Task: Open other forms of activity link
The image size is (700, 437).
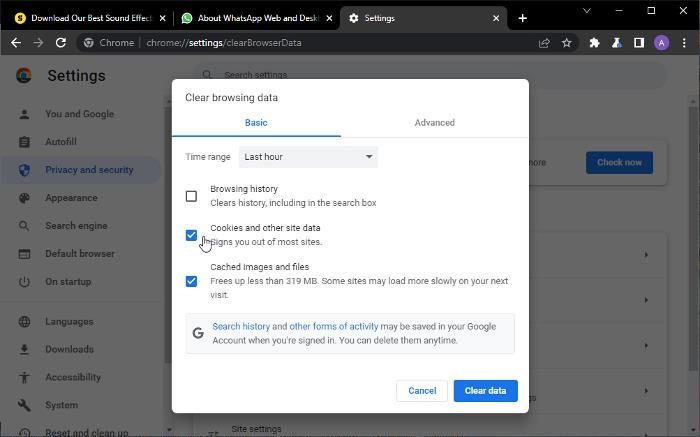Action: [x=333, y=327]
